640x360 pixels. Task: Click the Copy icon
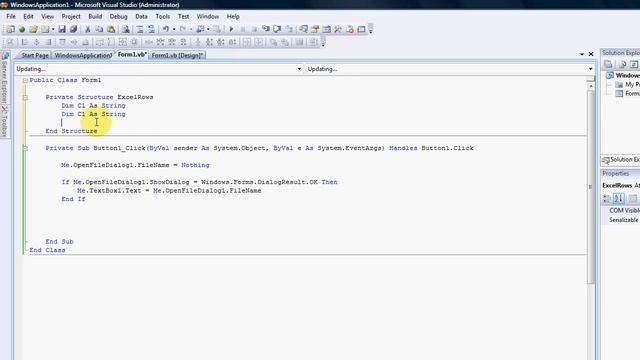tap(99, 29)
